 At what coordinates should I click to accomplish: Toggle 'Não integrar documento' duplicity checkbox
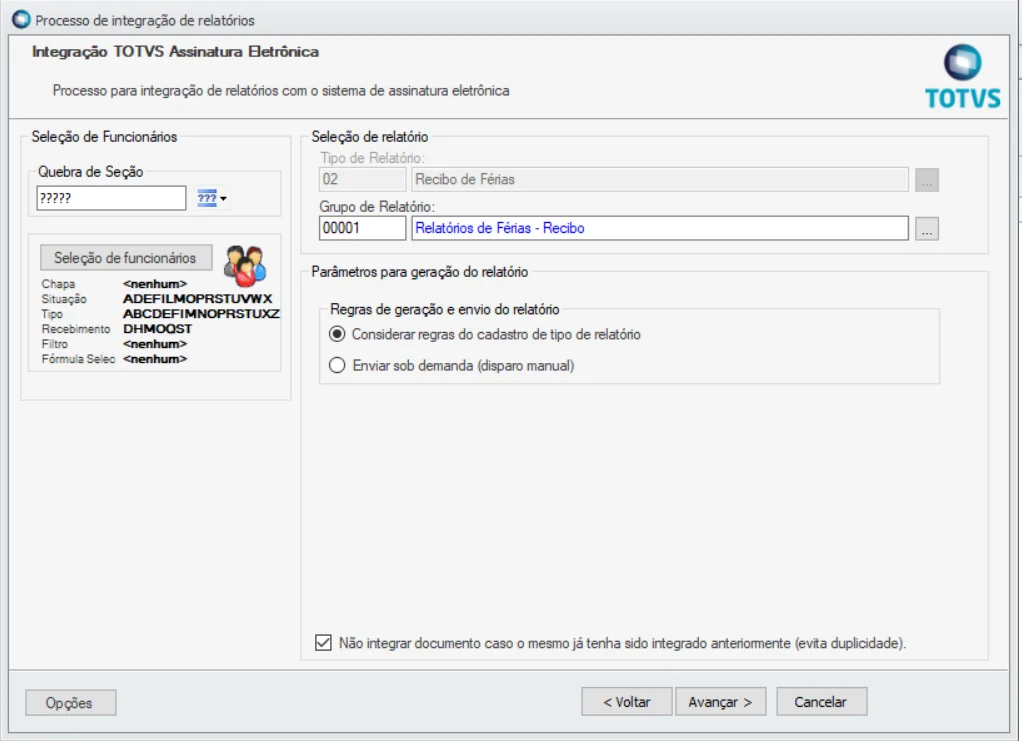[323, 643]
